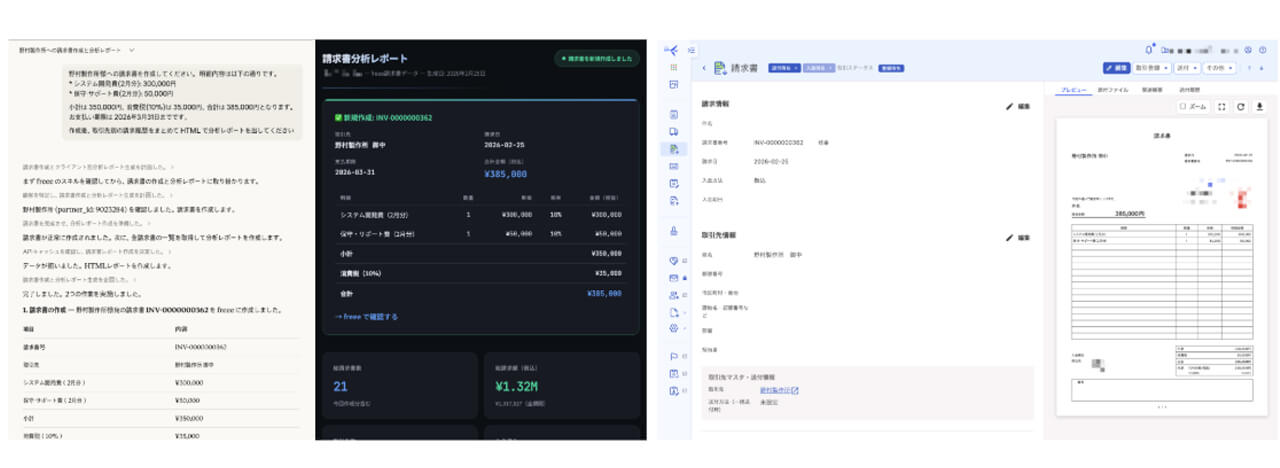Viewport: 1280px width, 468px height.
Task: Open the people/partners icon in sidebar
Action: [674, 294]
